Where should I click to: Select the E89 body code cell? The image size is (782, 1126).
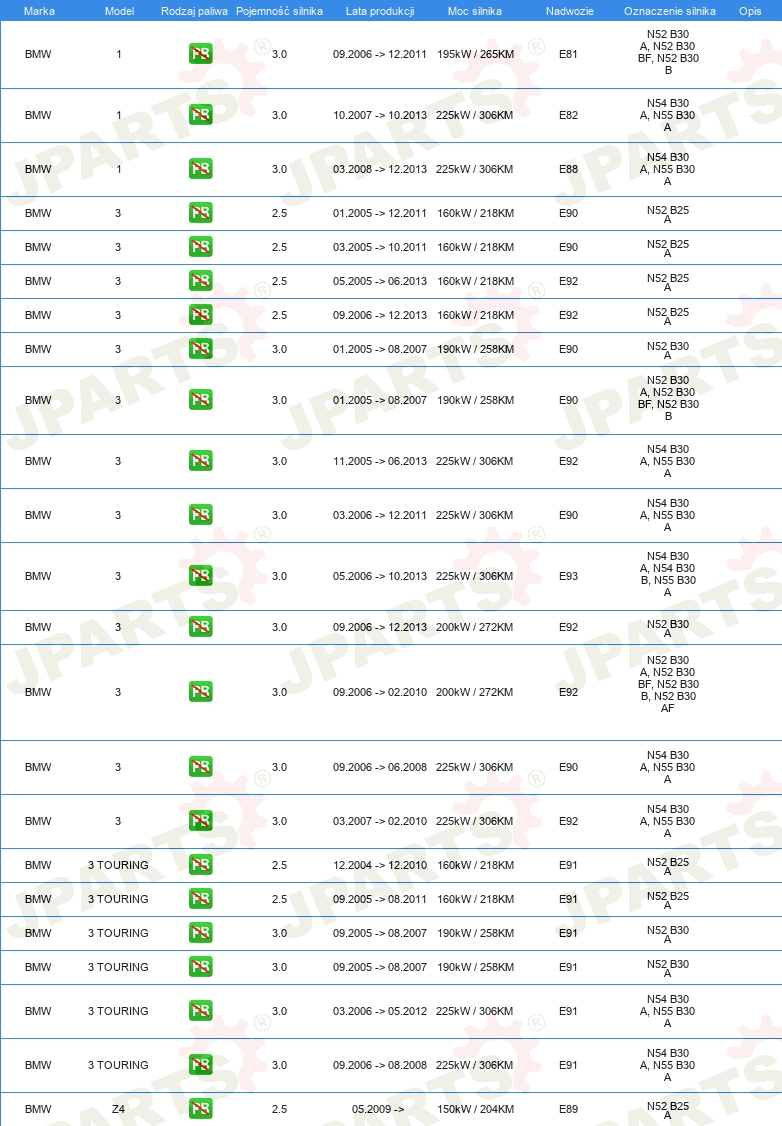568,1109
